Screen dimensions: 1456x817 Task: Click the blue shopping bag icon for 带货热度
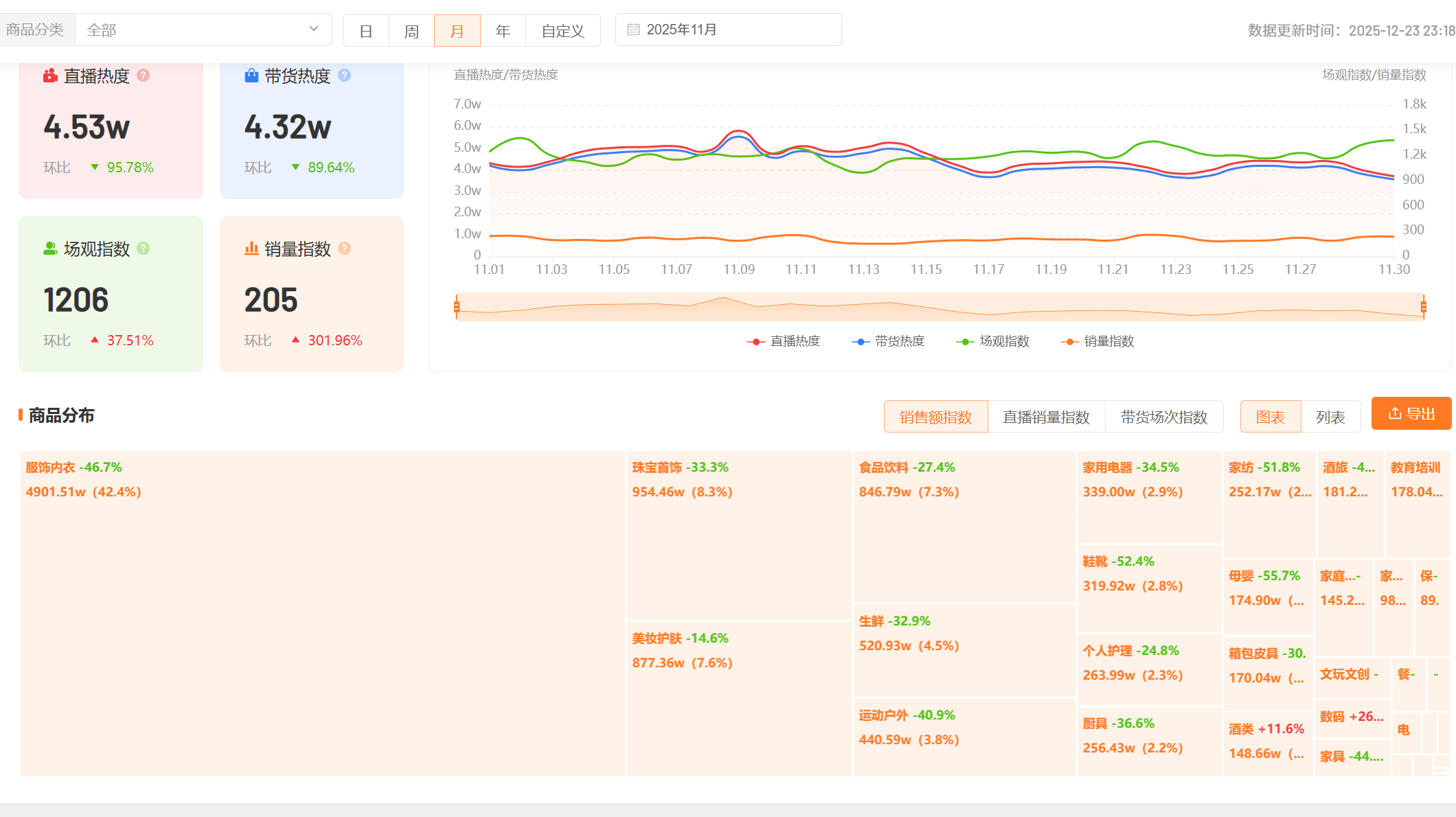(x=251, y=76)
